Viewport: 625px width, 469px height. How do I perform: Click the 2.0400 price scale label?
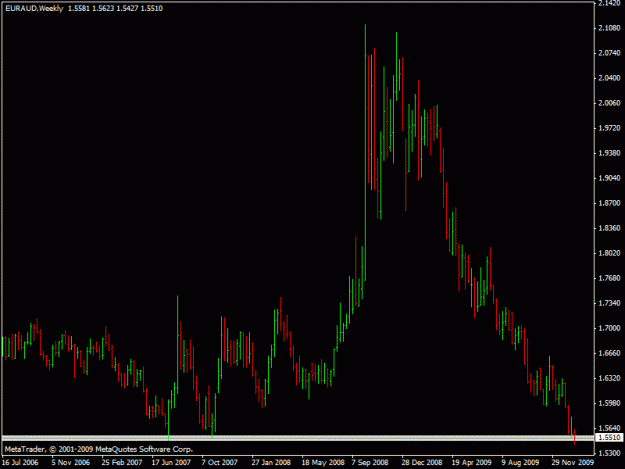(609, 78)
